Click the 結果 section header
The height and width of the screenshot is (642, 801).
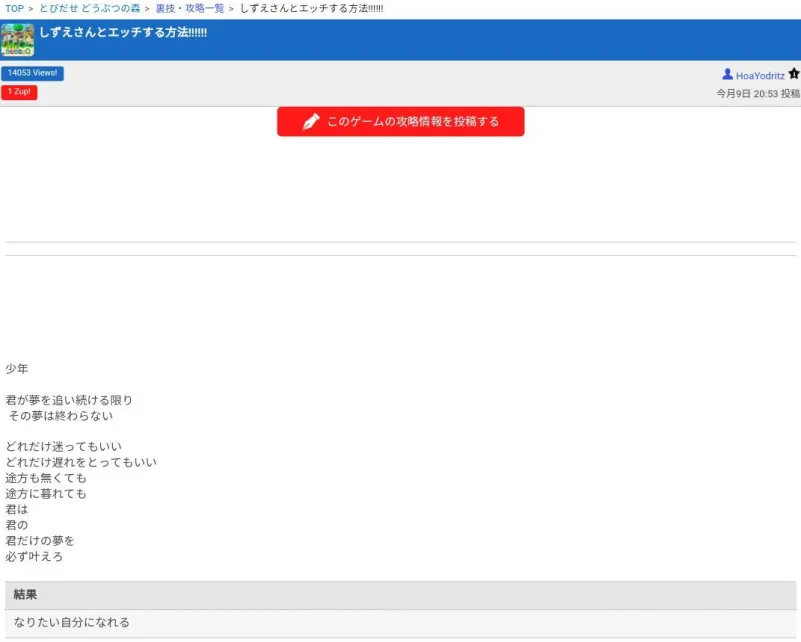[x=25, y=595]
